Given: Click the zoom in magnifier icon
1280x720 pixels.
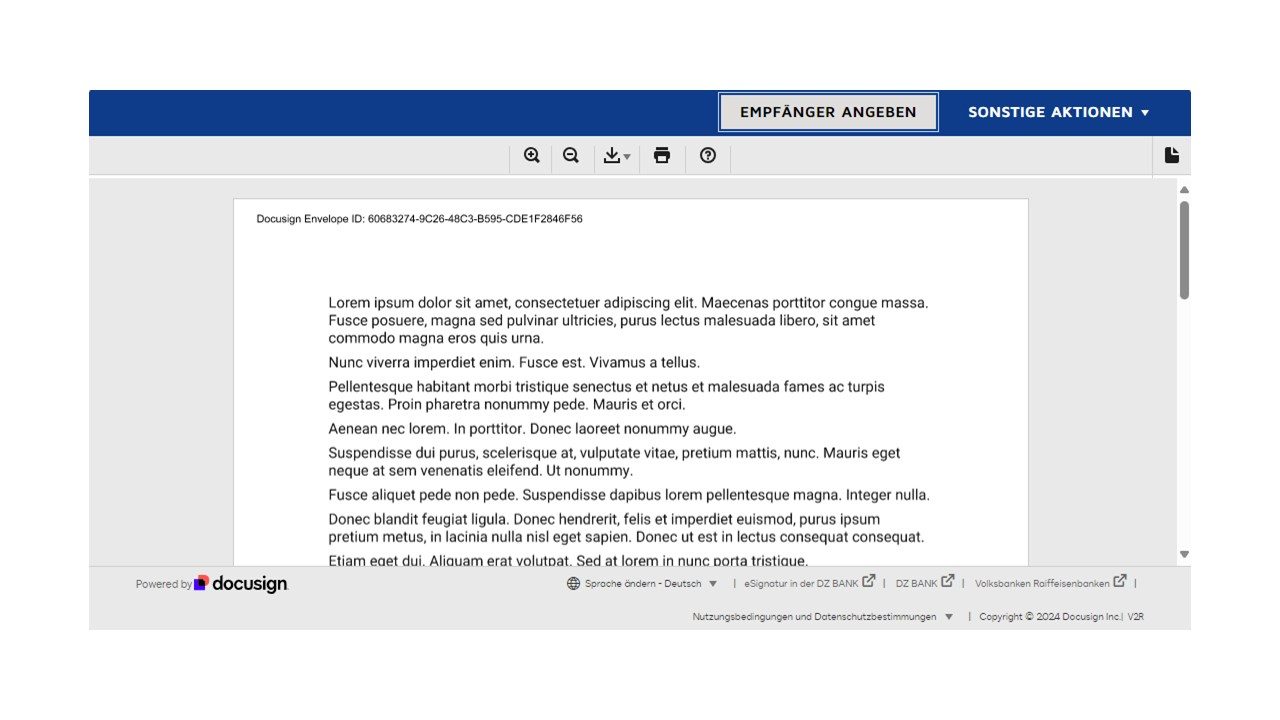Looking at the screenshot, I should [x=532, y=156].
